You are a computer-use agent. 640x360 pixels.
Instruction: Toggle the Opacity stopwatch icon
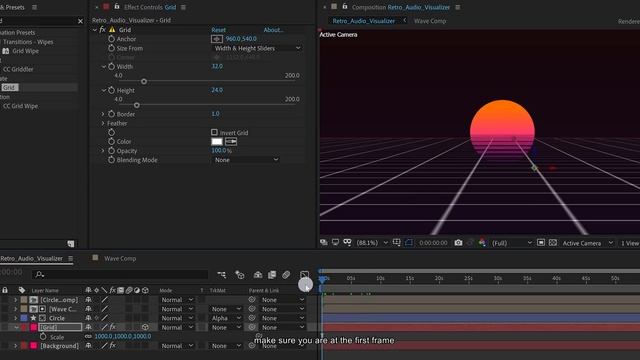111,151
